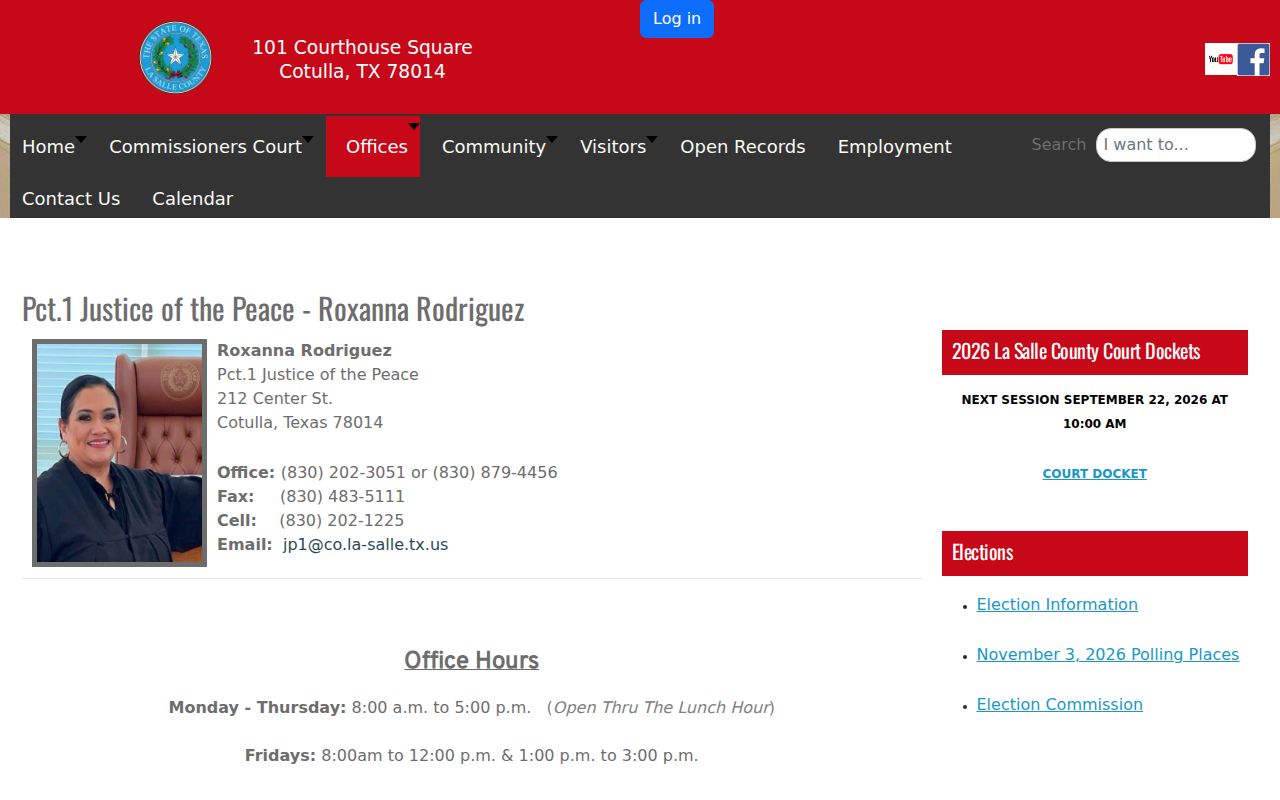Open the Calendar page
Screen dimensions: 1280x800
(192, 198)
